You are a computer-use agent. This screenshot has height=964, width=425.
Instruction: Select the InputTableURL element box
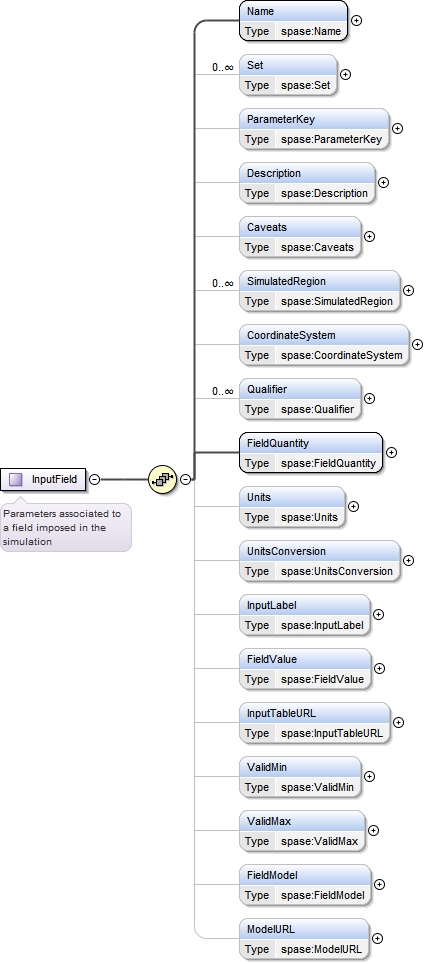pos(315,722)
